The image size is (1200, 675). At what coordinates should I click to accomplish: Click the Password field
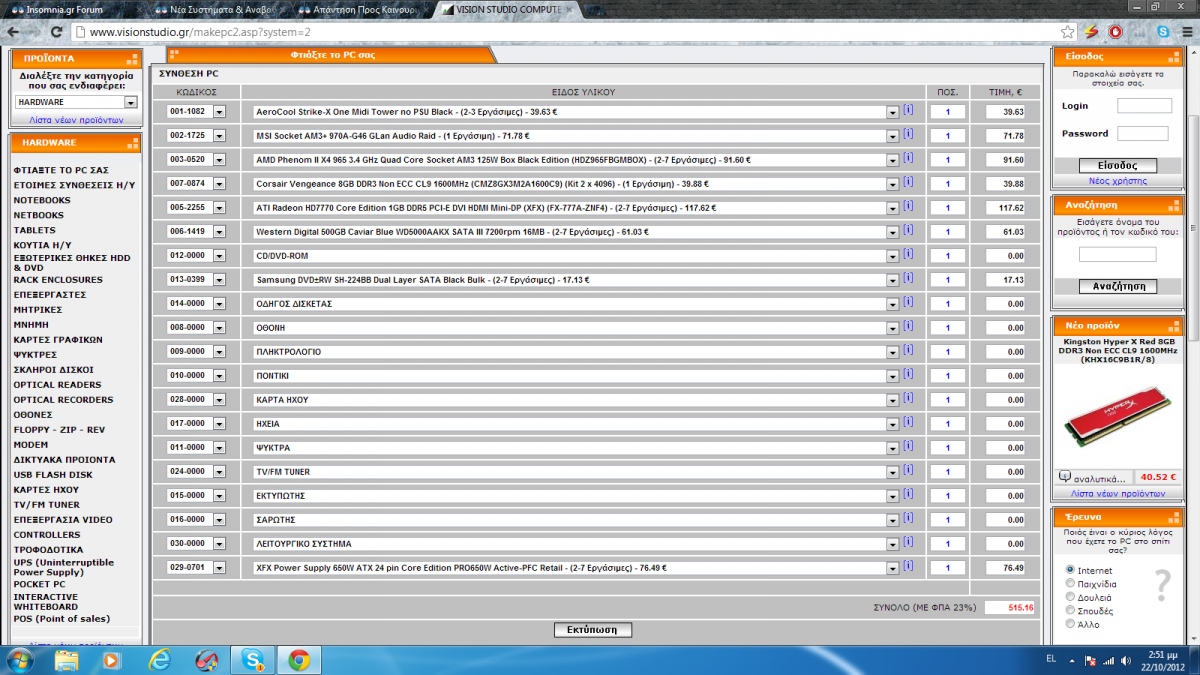(x=1142, y=133)
